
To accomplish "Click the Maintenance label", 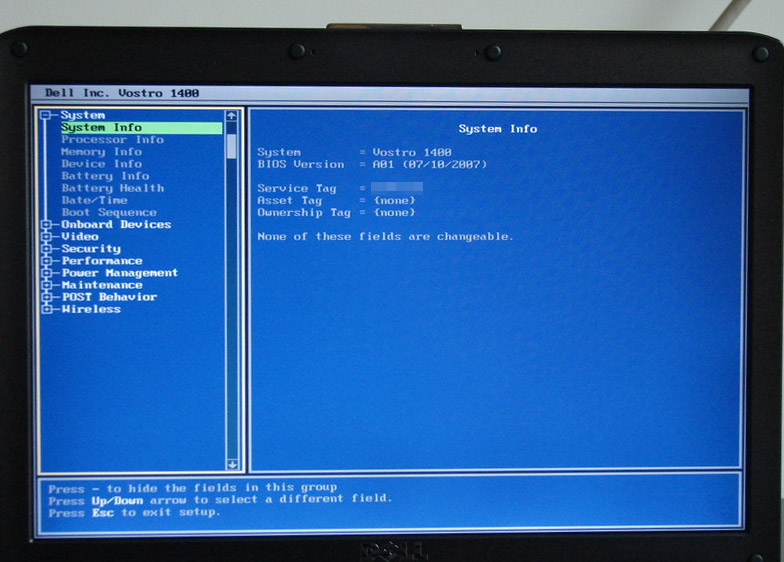I will tap(102, 285).
